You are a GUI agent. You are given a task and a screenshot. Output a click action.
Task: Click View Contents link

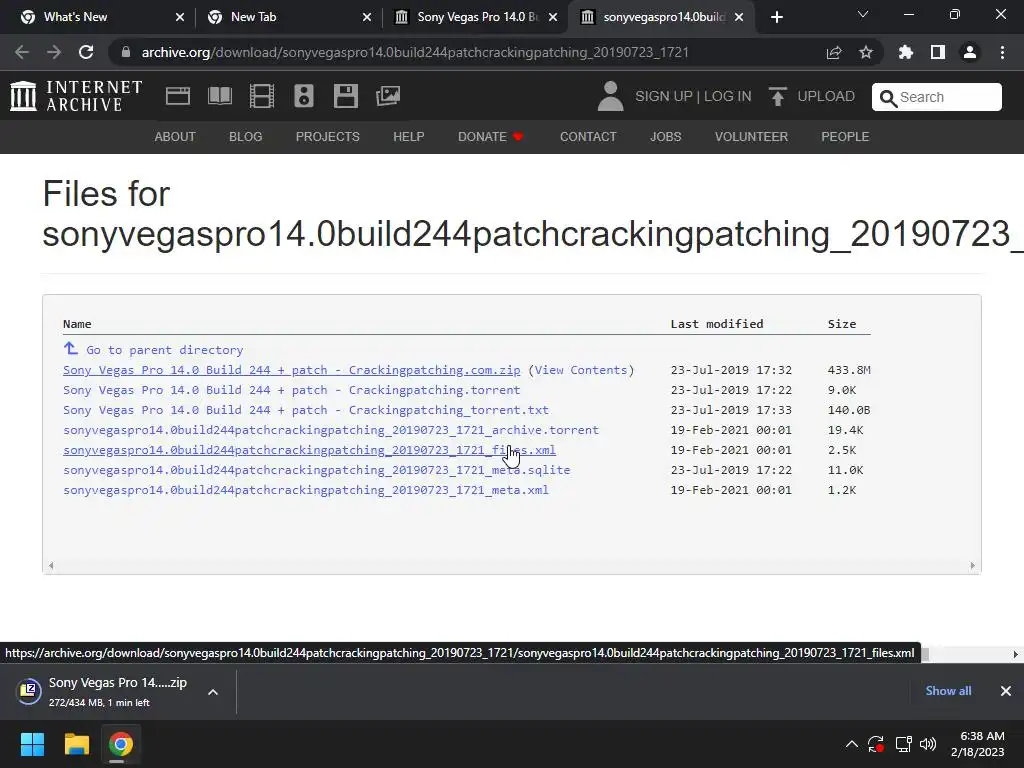(581, 370)
